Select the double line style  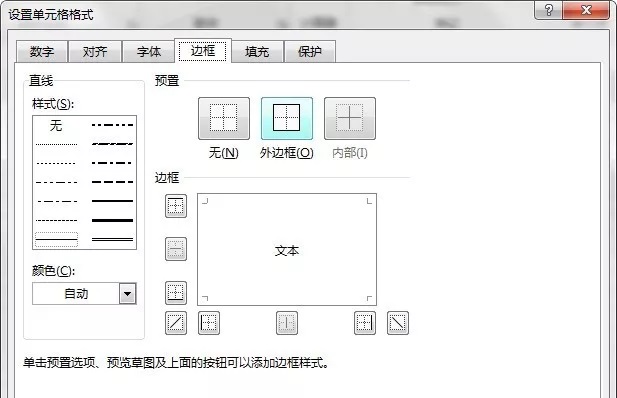click(x=113, y=239)
